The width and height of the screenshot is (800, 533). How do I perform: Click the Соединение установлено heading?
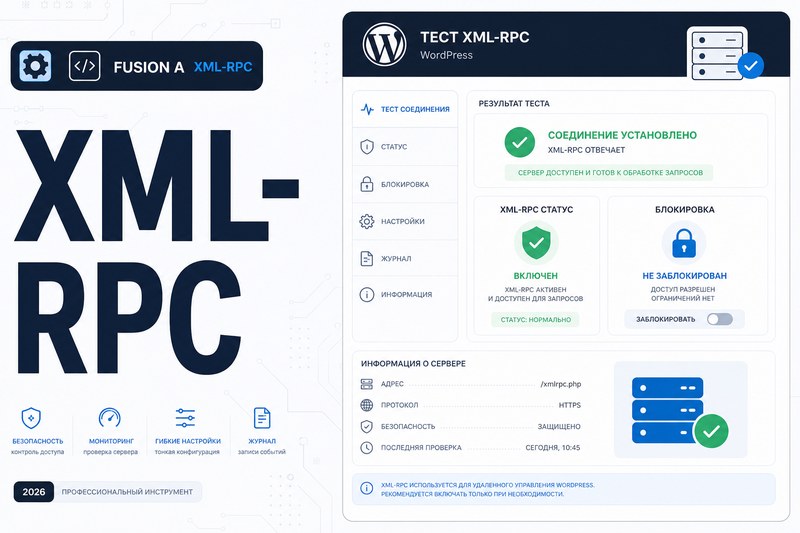point(622,135)
